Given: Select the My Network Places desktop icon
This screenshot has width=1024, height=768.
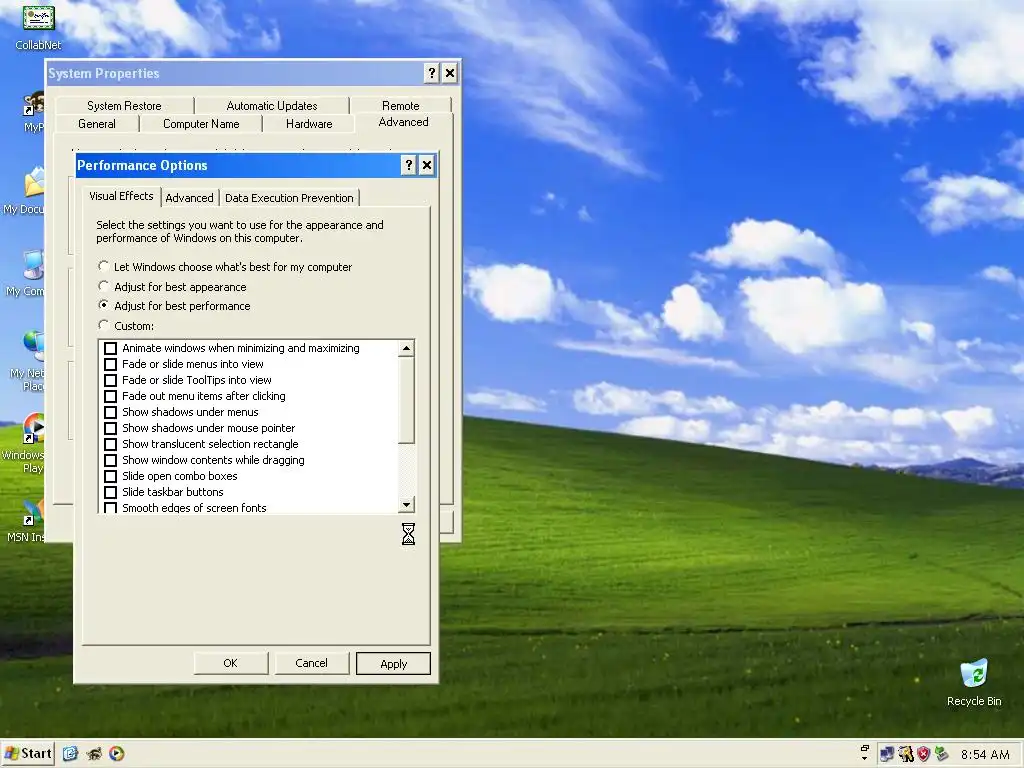Looking at the screenshot, I should (x=29, y=360).
